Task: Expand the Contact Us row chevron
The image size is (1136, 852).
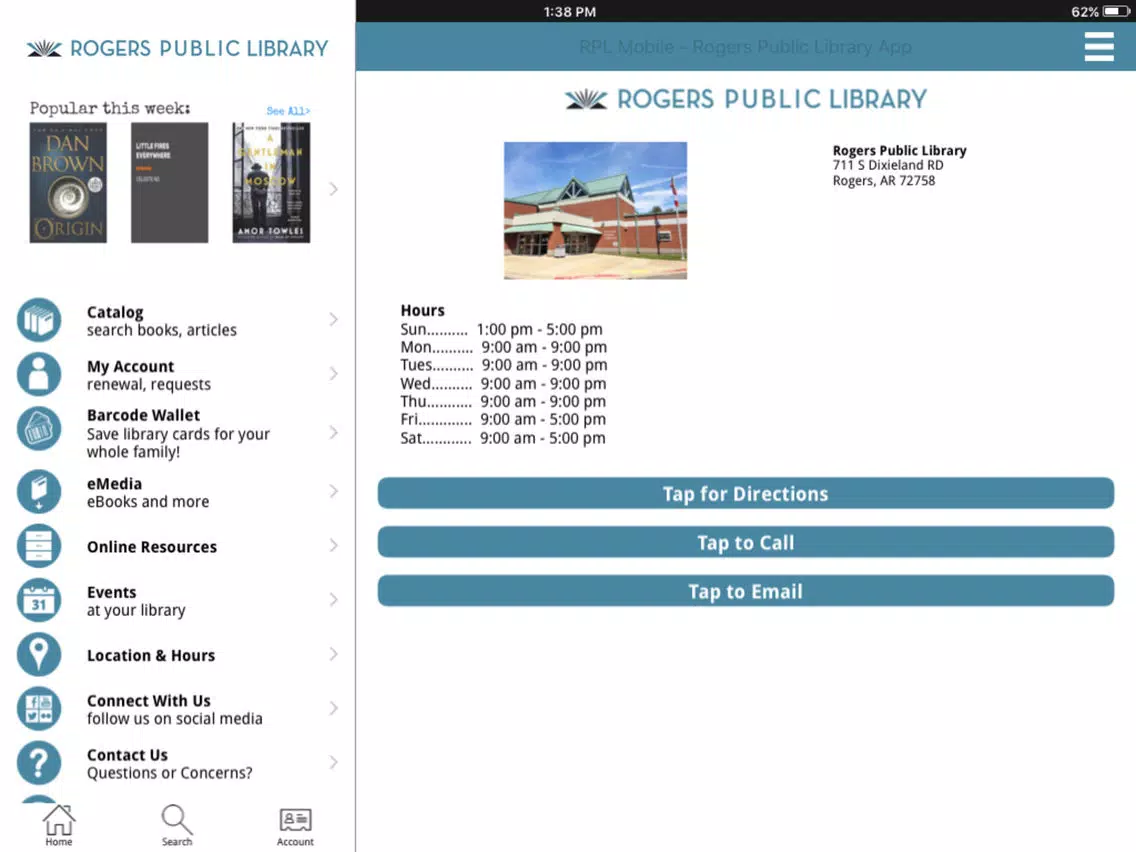Action: (x=333, y=762)
